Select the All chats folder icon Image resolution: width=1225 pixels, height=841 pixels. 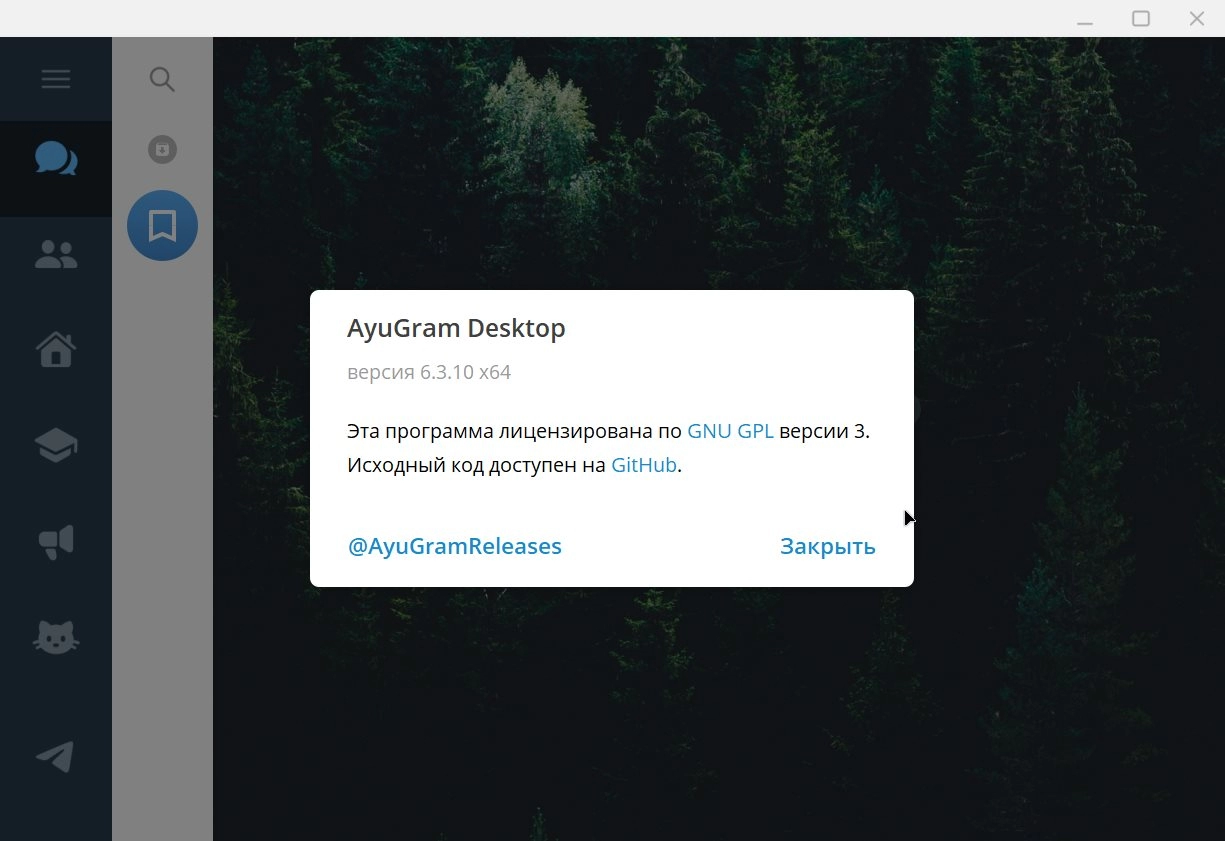point(56,158)
